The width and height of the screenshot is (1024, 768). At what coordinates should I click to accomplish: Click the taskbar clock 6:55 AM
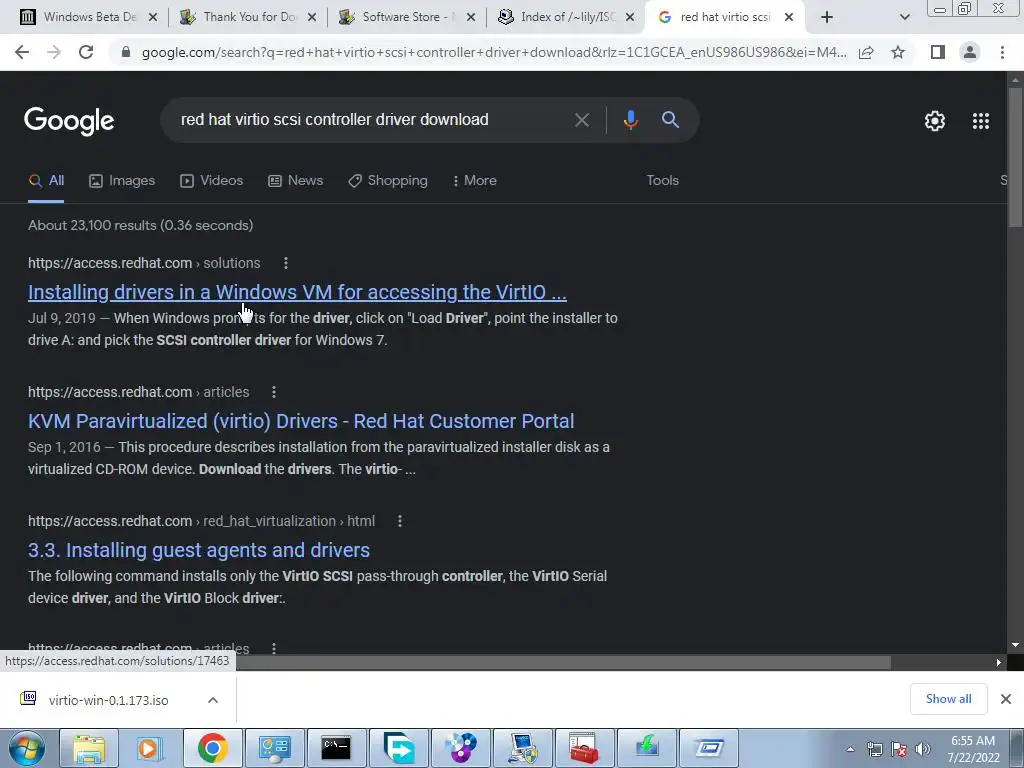tap(973, 749)
